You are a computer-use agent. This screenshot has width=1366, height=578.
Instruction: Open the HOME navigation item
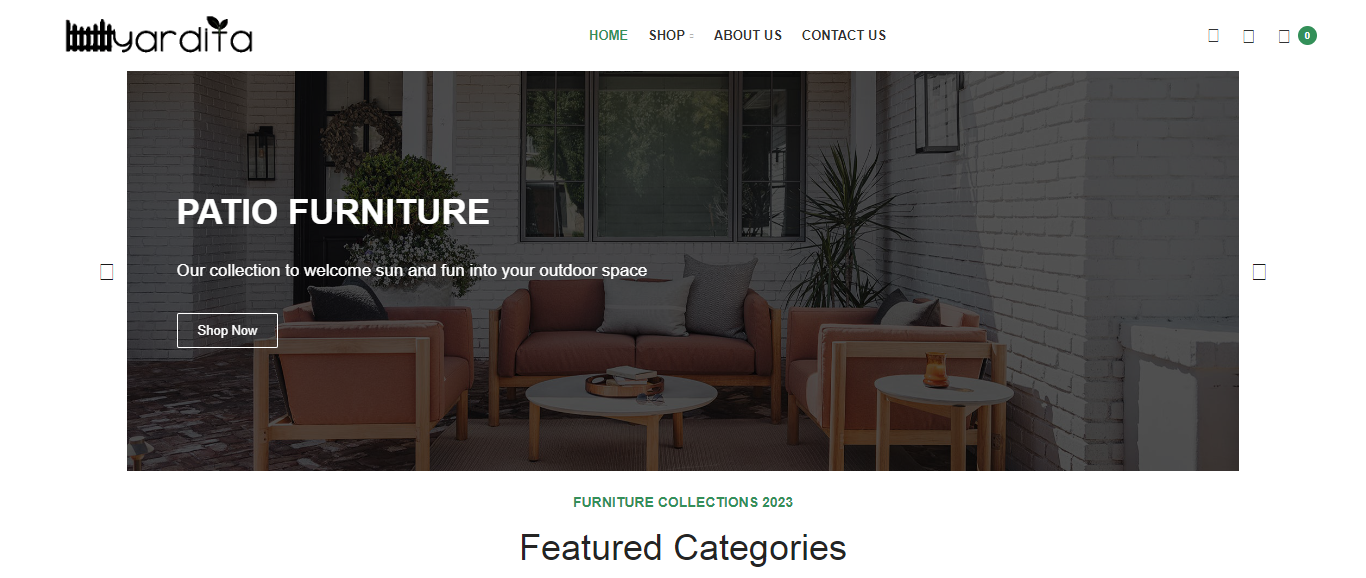608,35
